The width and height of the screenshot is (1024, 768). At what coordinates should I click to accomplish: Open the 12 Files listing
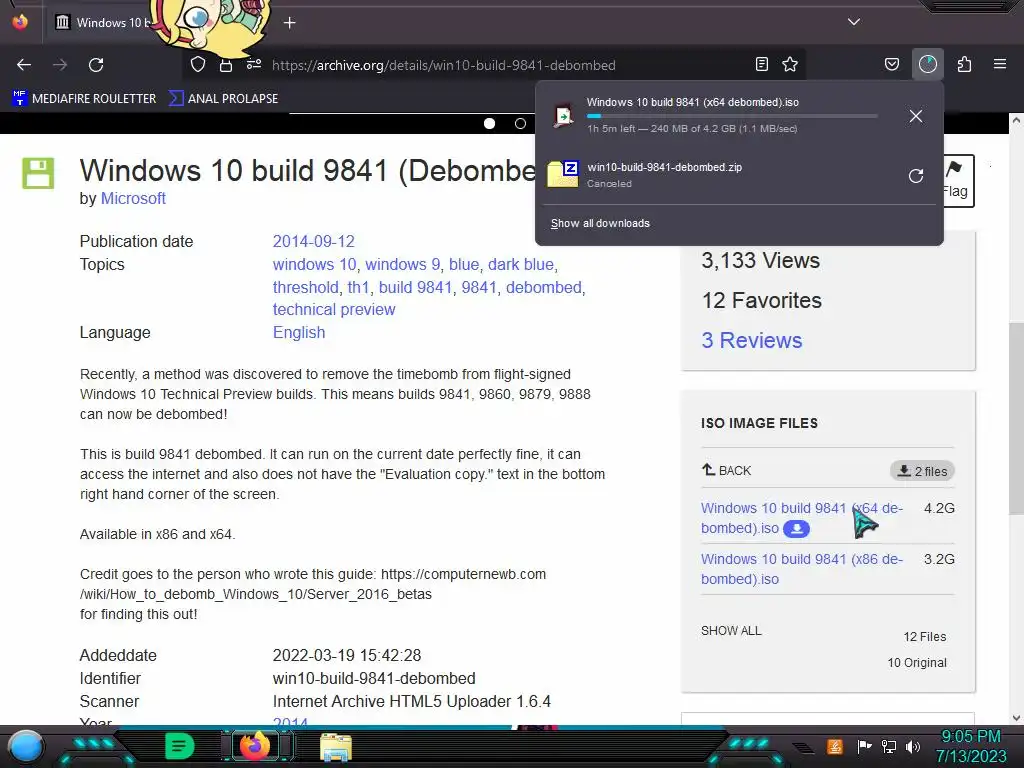coord(925,637)
